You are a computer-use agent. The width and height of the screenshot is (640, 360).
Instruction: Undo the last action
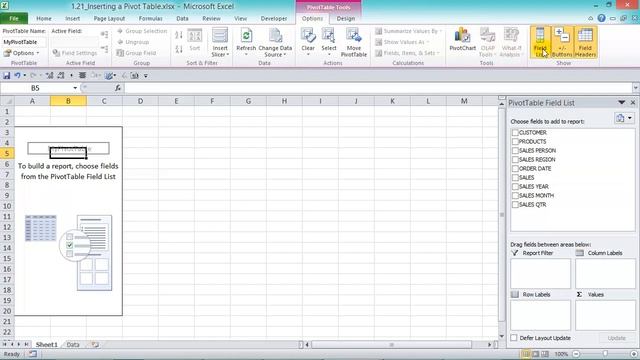(x=17, y=76)
